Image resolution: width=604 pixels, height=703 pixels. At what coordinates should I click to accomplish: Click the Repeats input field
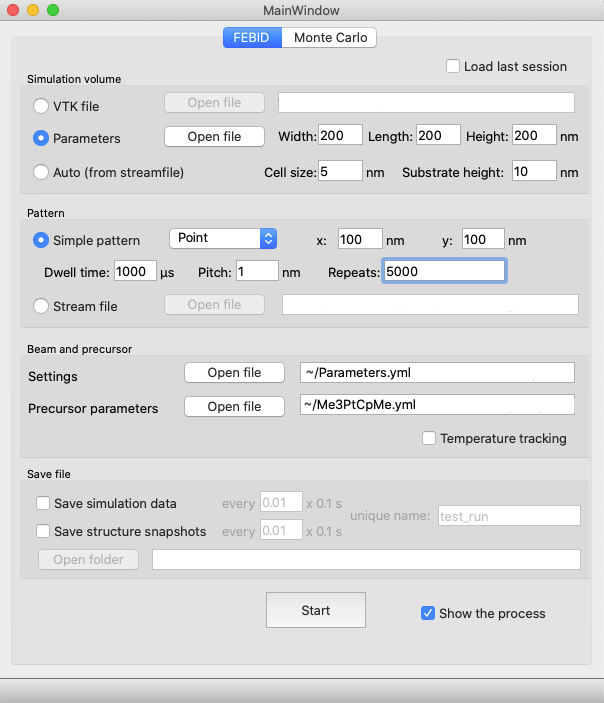[444, 271]
